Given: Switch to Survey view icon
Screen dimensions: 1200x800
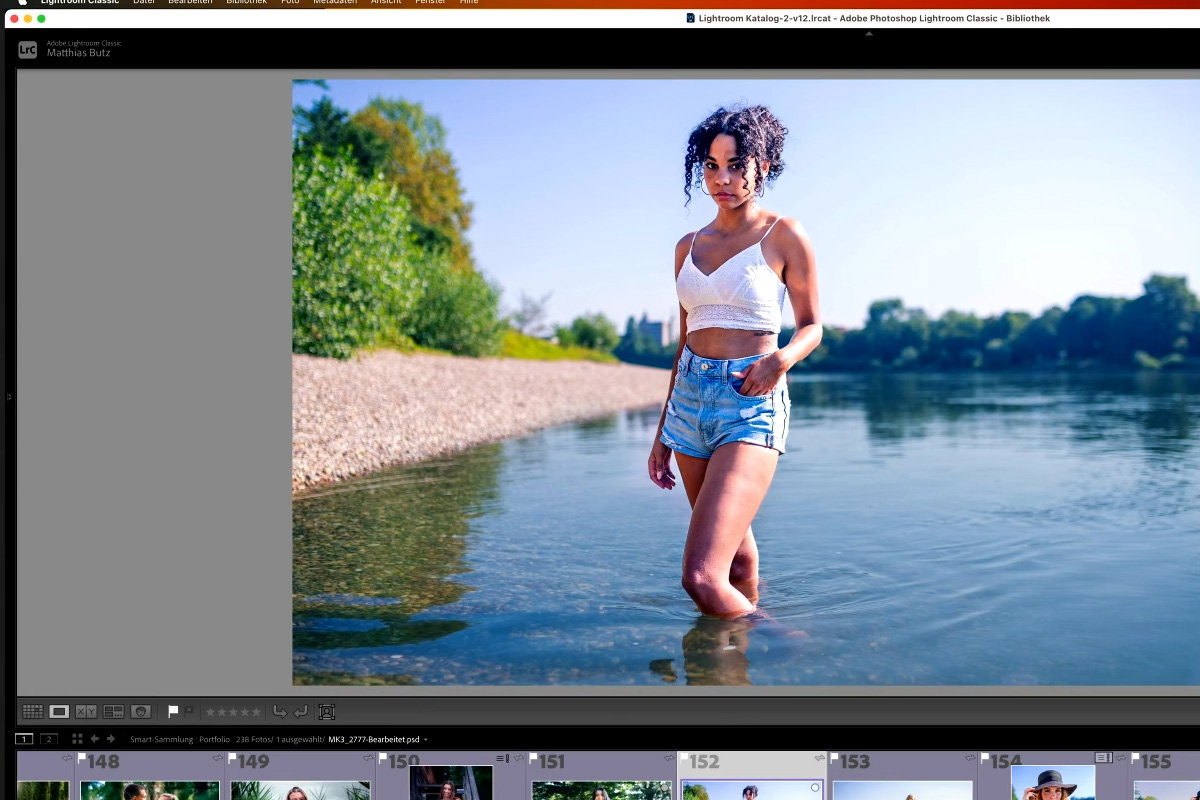Looking at the screenshot, I should (x=113, y=712).
